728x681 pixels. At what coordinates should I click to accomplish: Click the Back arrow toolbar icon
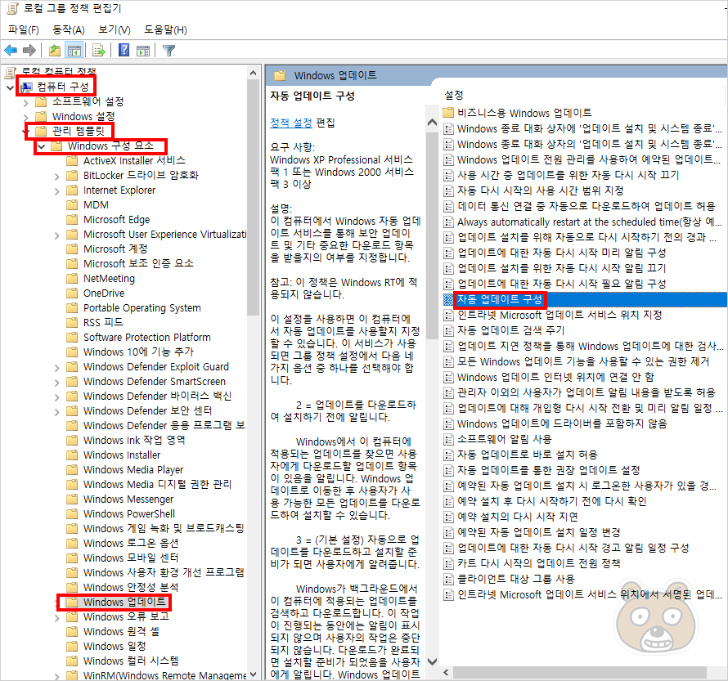coord(11,50)
